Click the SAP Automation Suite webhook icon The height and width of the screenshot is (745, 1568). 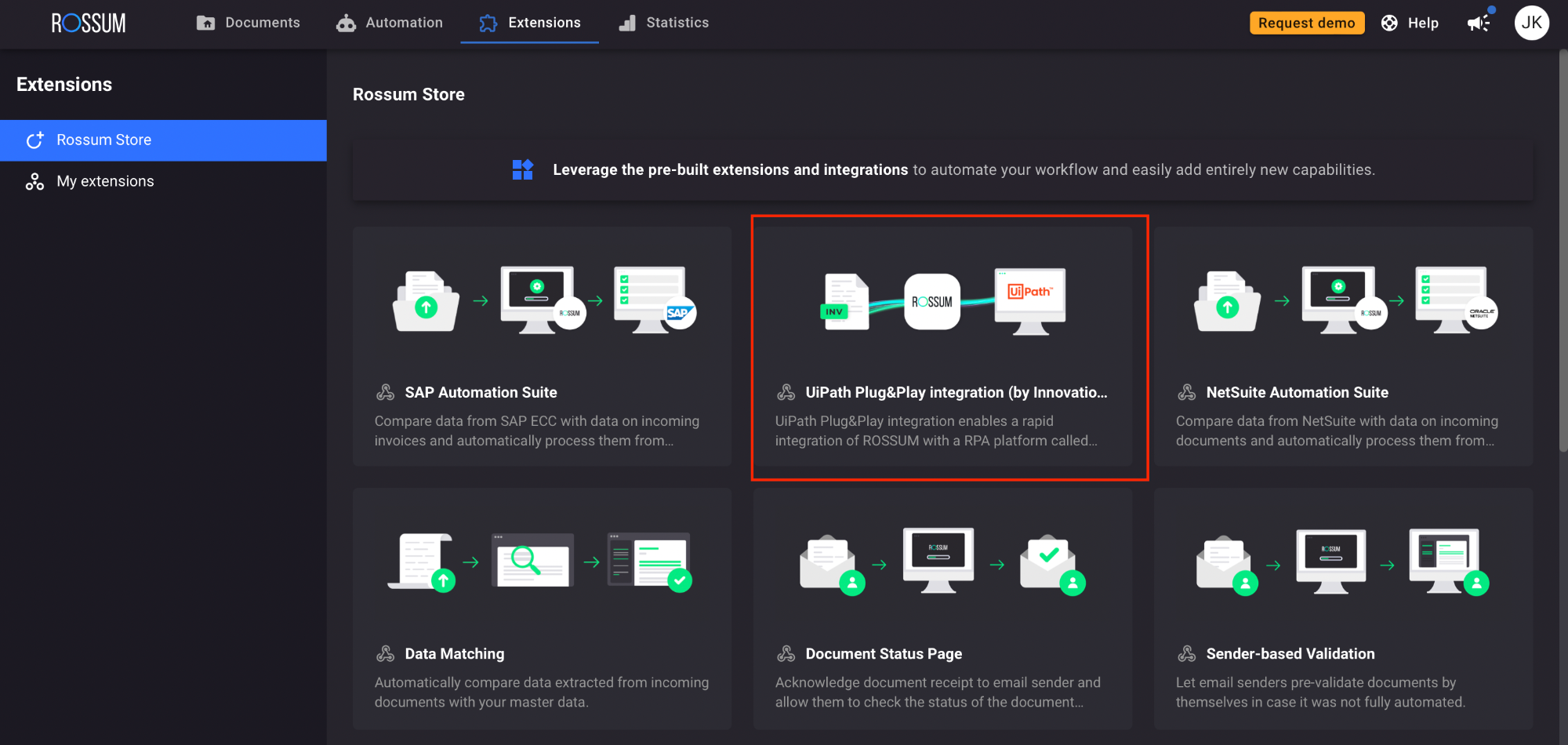(x=385, y=392)
